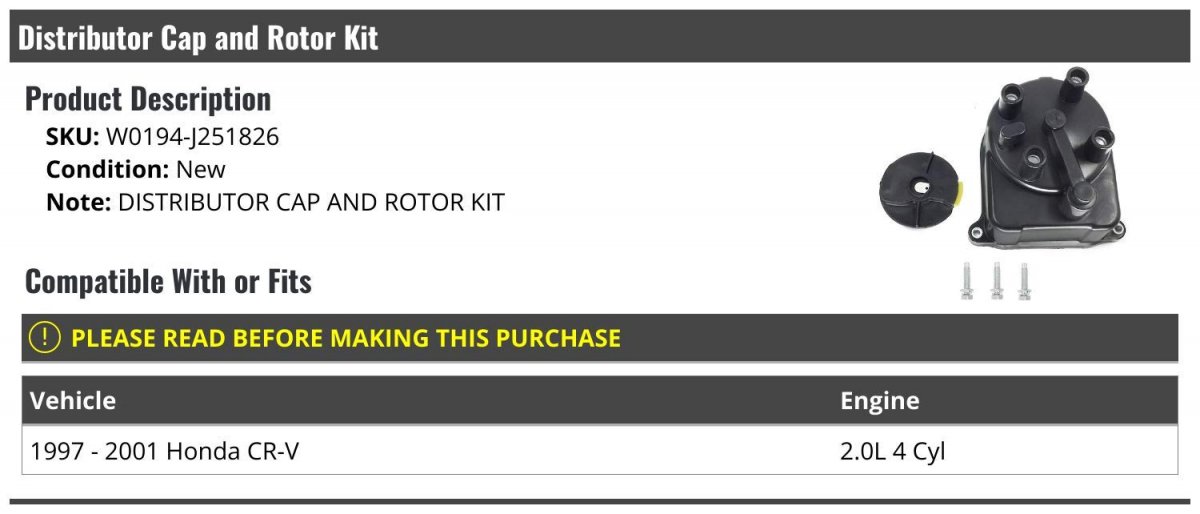
Task: Click the Condition: New line
Action: (x=136, y=169)
